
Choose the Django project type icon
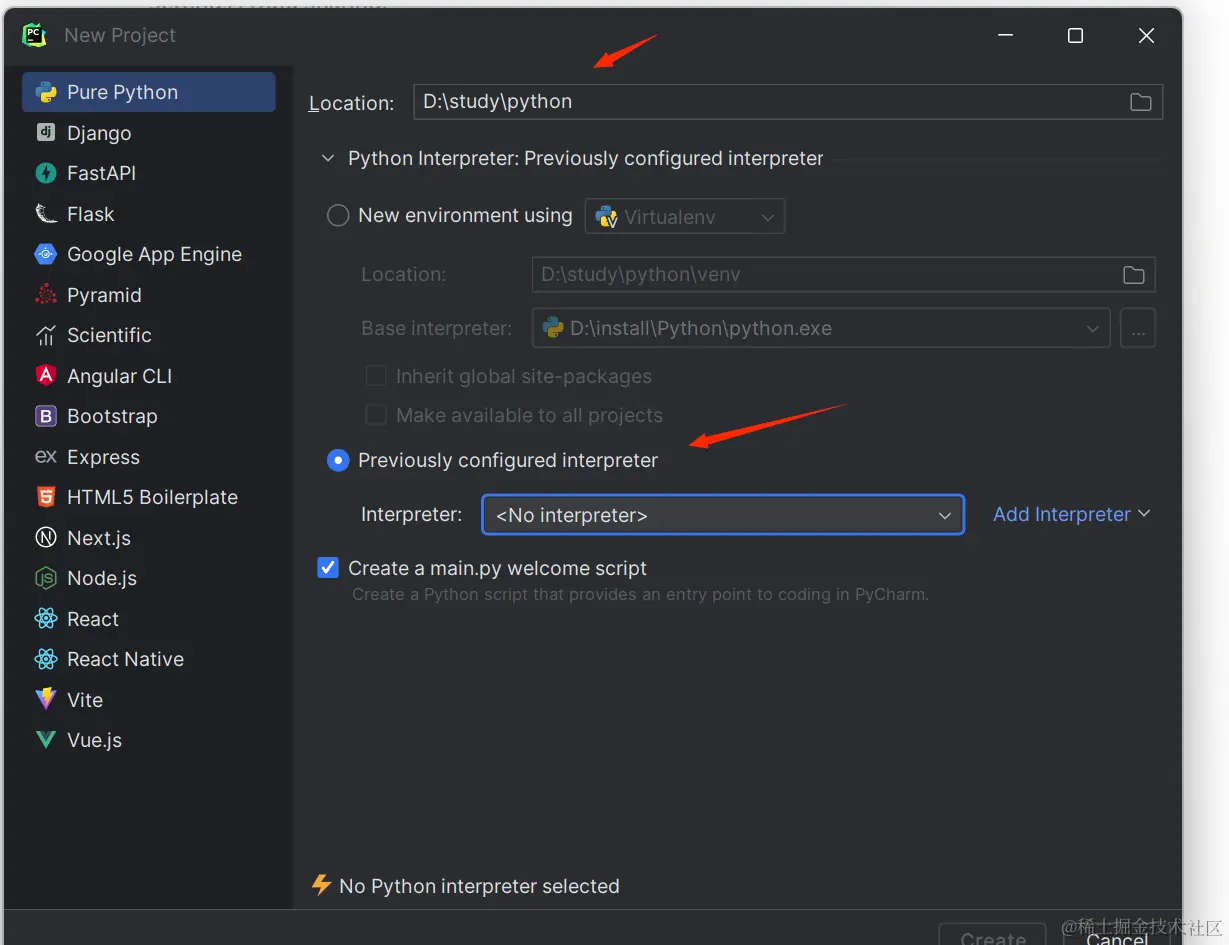(46, 133)
